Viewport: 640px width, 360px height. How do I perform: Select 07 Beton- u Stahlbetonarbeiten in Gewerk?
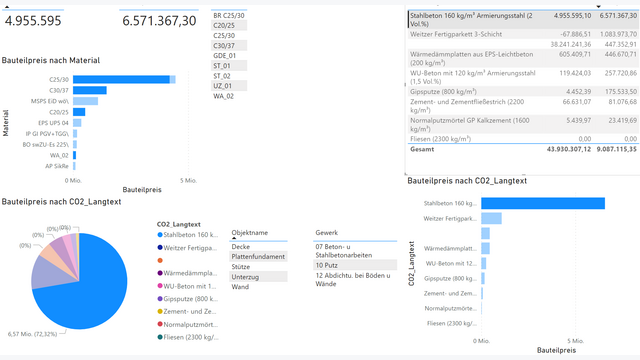click(355, 251)
